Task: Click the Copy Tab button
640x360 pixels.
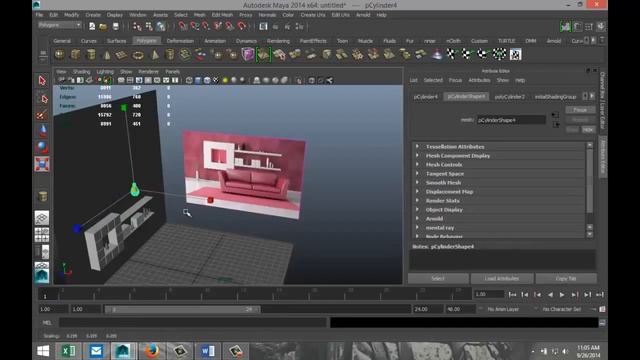Action: click(566, 278)
